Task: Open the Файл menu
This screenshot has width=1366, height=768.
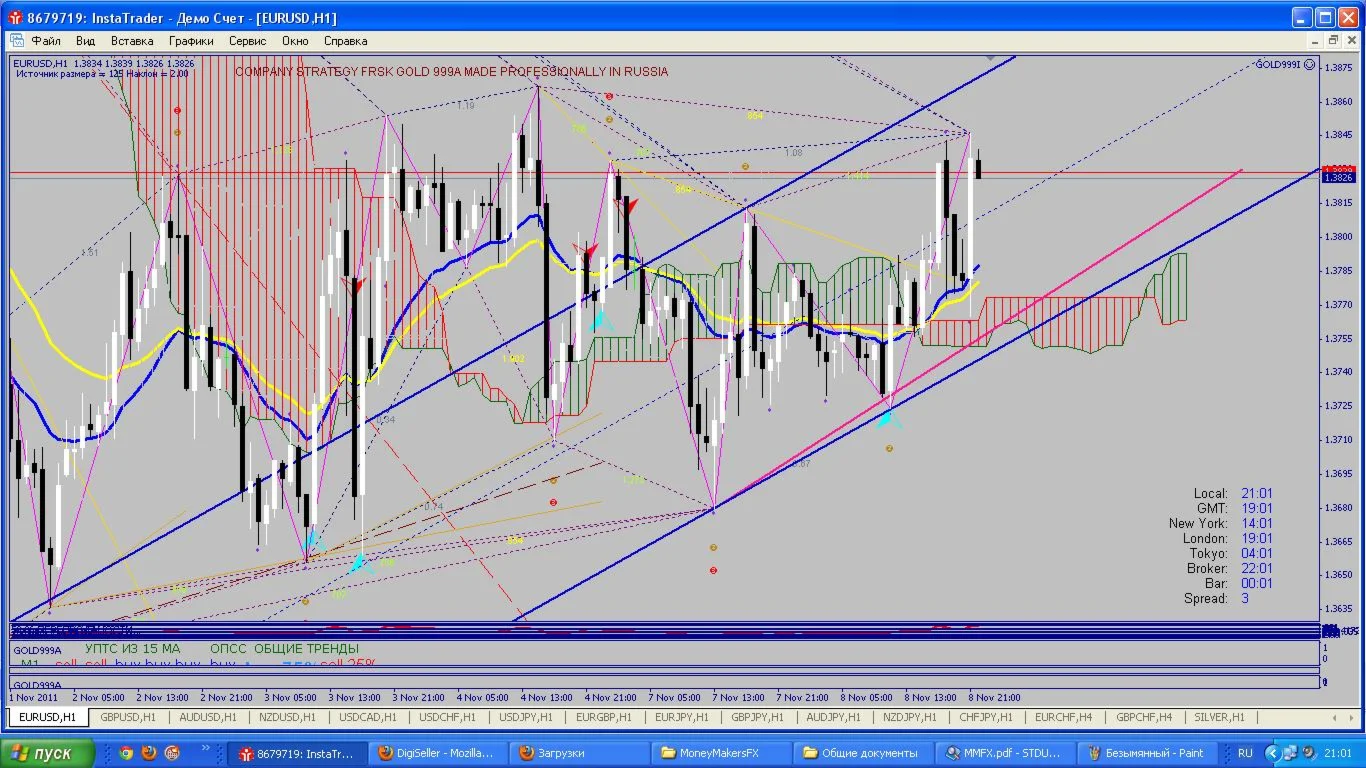Action: [x=46, y=41]
